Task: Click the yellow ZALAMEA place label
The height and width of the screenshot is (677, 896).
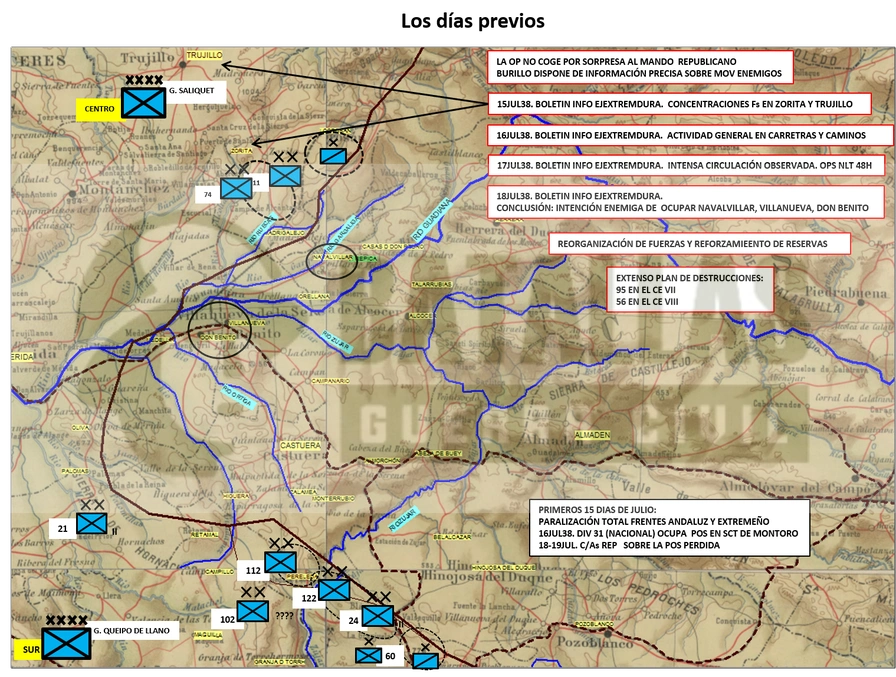Action: click(x=303, y=492)
